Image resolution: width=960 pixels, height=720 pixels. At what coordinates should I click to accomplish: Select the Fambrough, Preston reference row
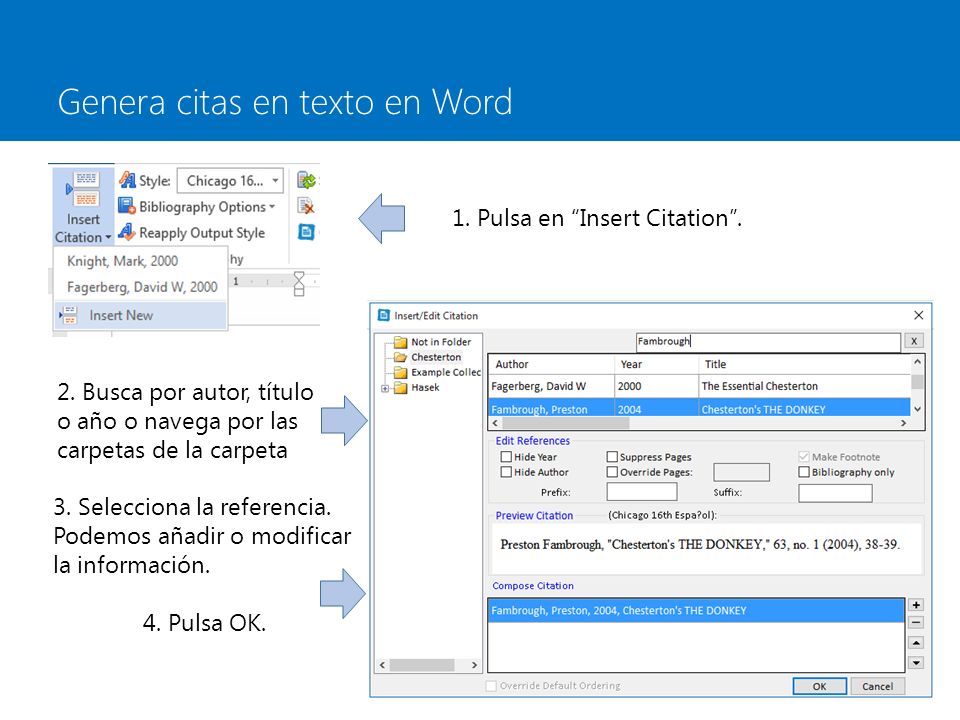[699, 408]
